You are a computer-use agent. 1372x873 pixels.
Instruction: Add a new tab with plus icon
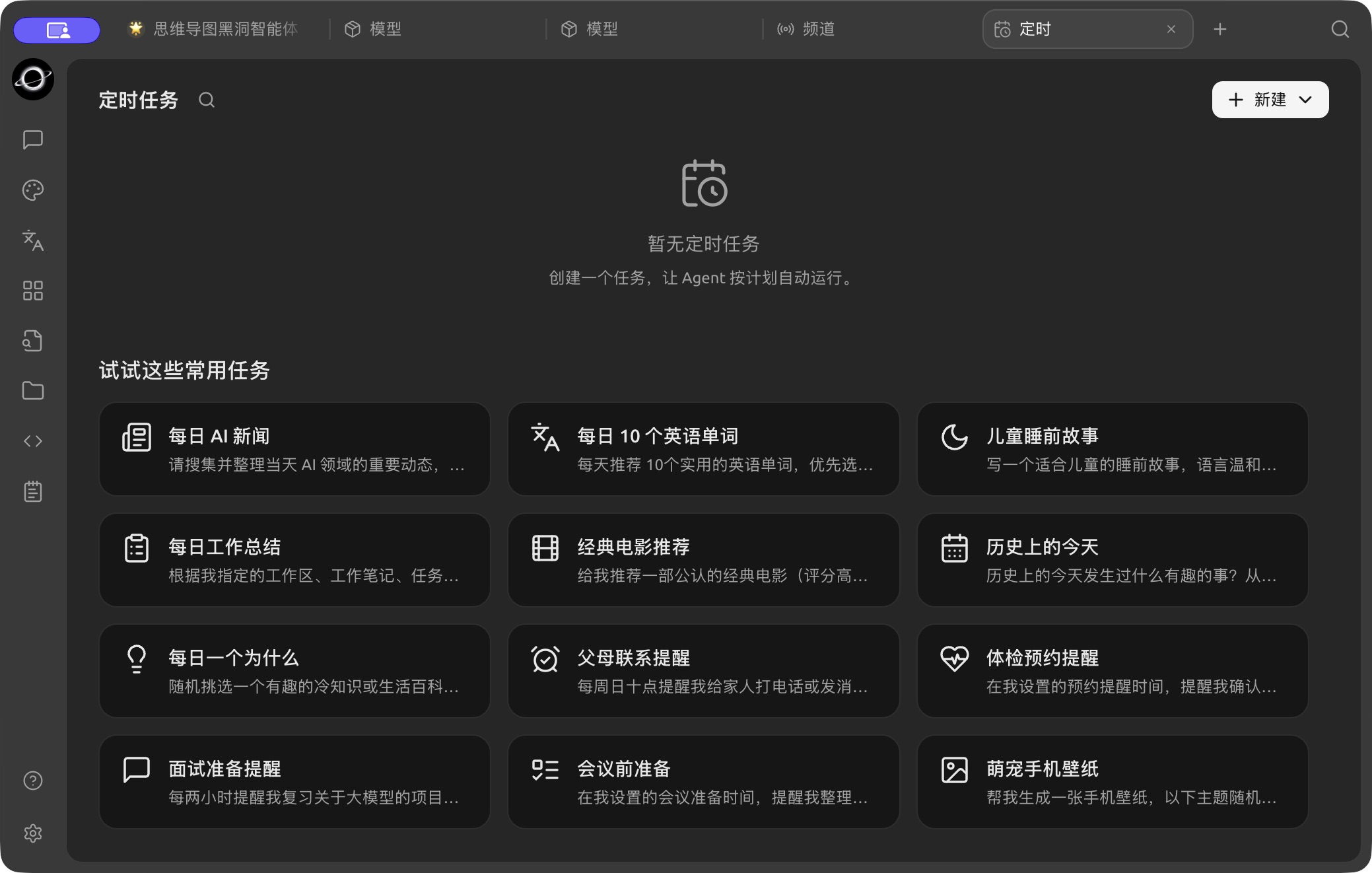1220,29
